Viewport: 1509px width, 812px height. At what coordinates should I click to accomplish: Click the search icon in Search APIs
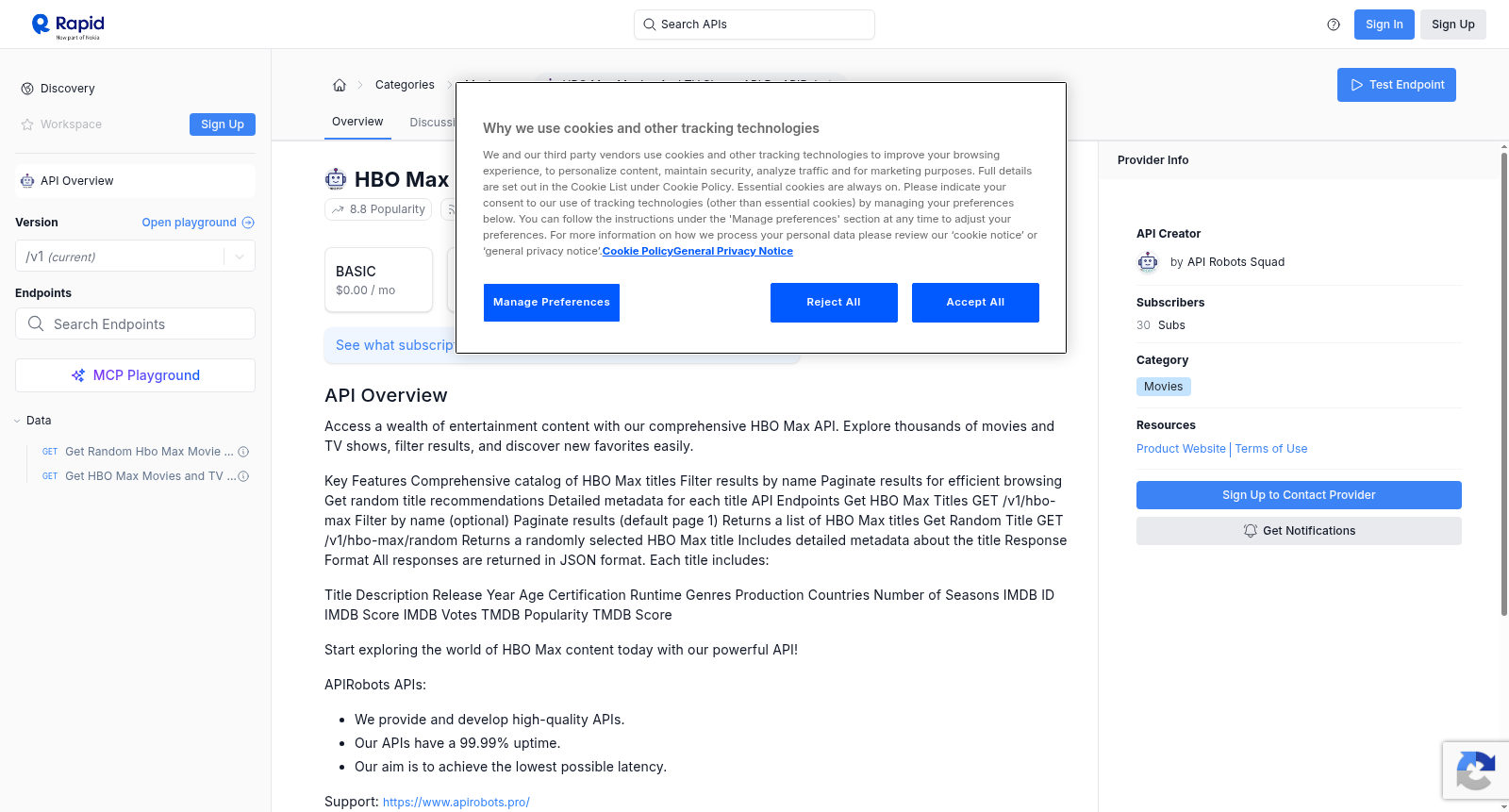[649, 25]
